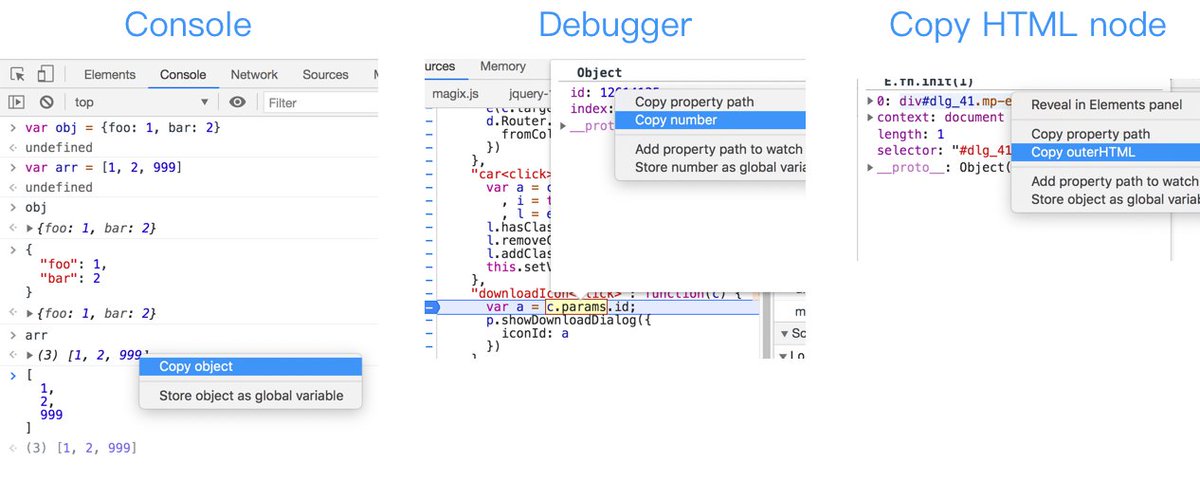The width and height of the screenshot is (1200, 482).
Task: Choose Store object as global variable in Console
Action: pyautogui.click(x=250, y=396)
